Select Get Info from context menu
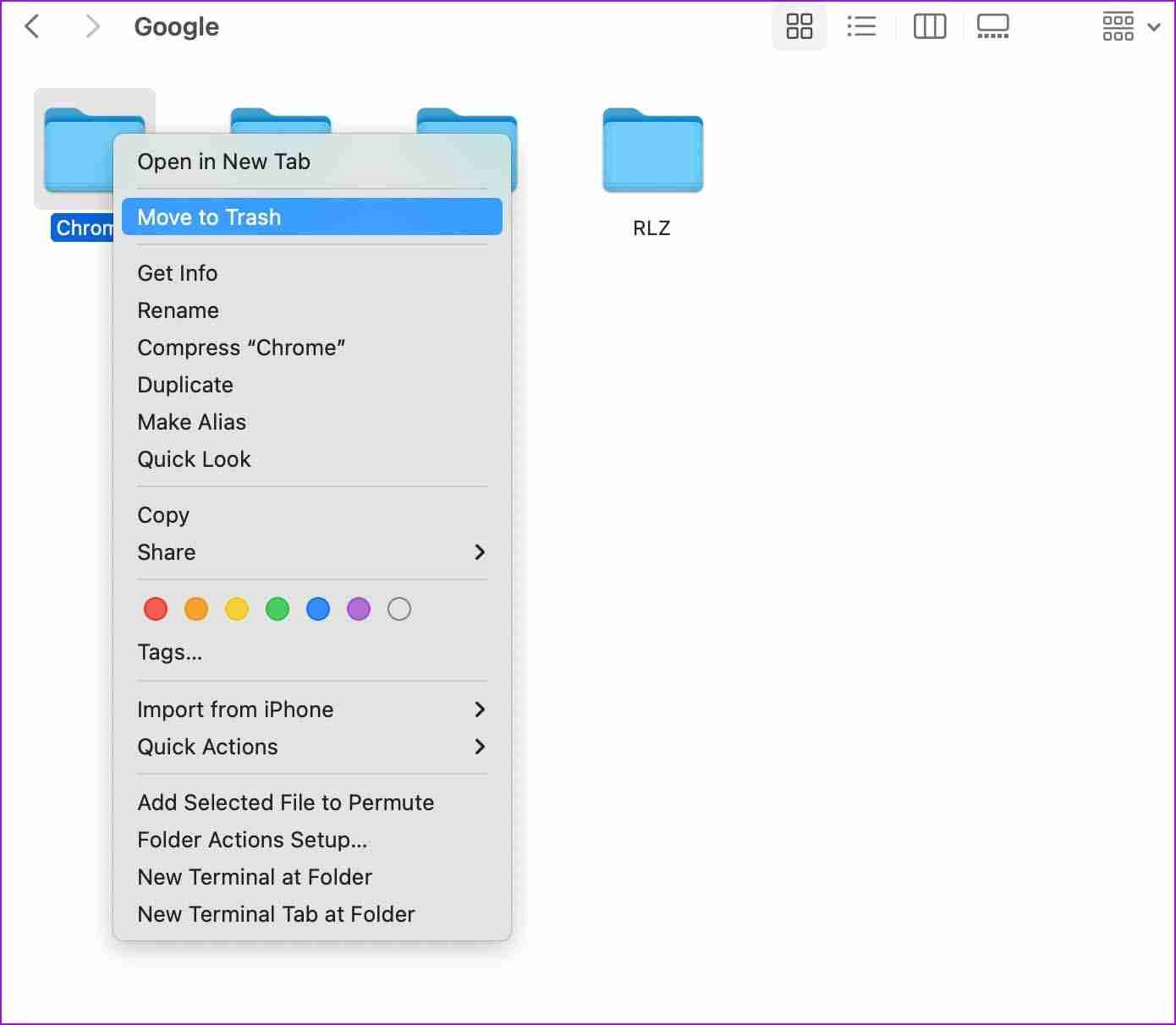 (x=312, y=273)
